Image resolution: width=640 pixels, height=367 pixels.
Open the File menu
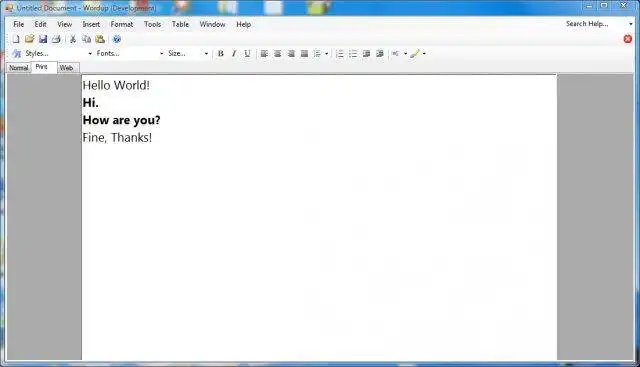(19, 24)
